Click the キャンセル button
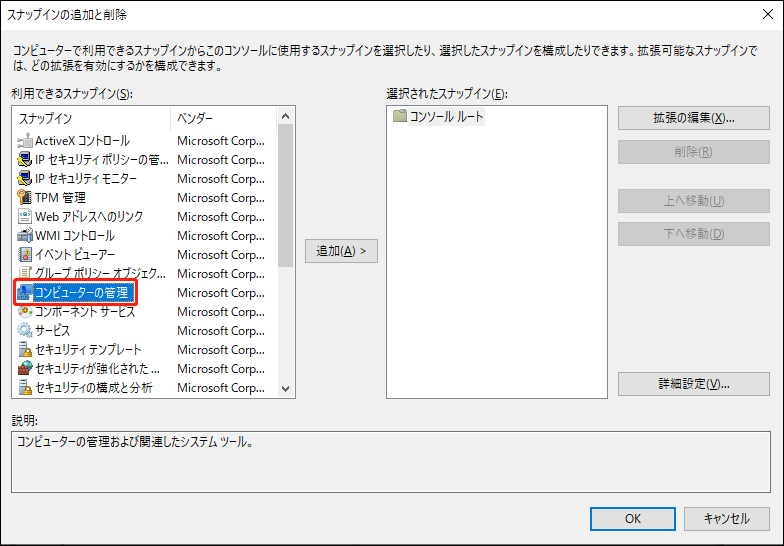 tap(726, 518)
